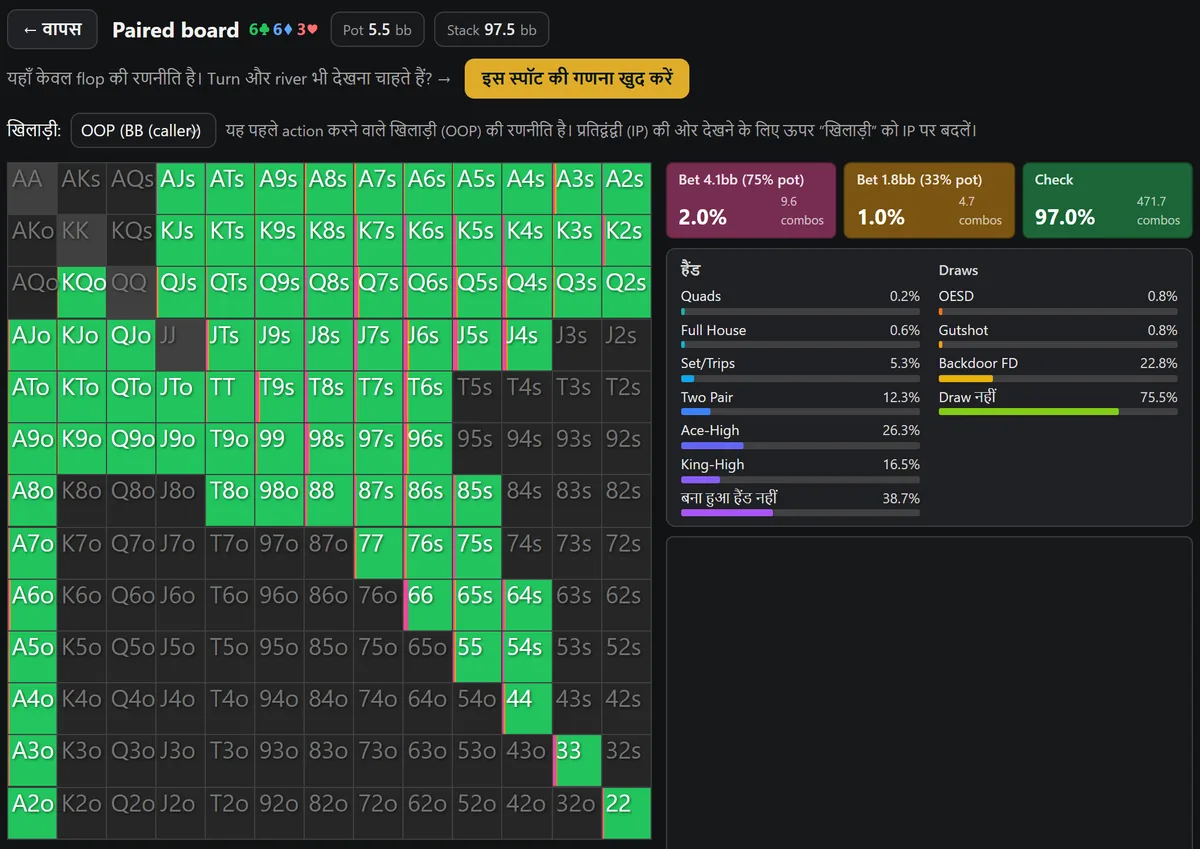Click the Full House 0.6% row

(x=800, y=336)
